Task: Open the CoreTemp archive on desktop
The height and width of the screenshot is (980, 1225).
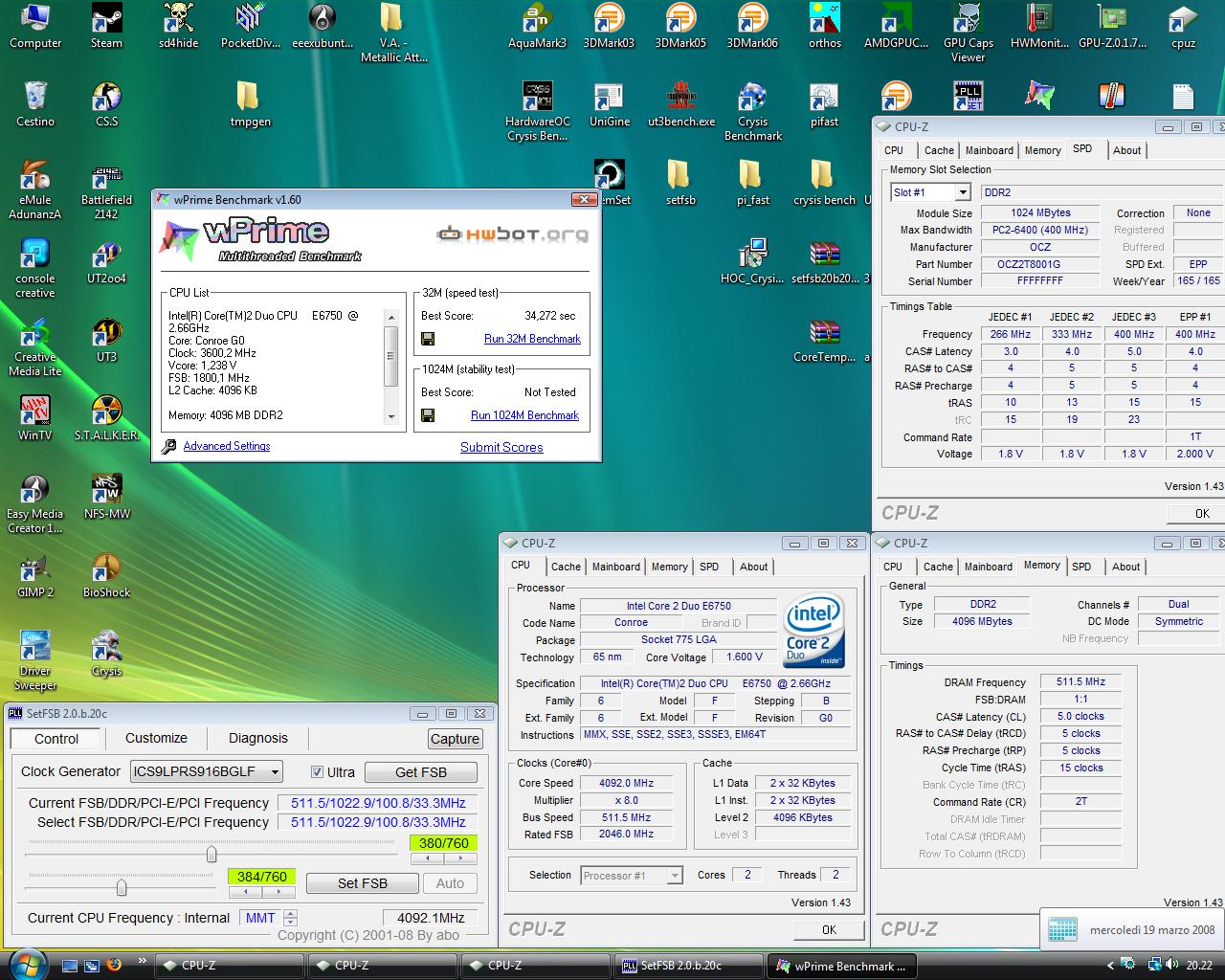Action: tap(824, 340)
